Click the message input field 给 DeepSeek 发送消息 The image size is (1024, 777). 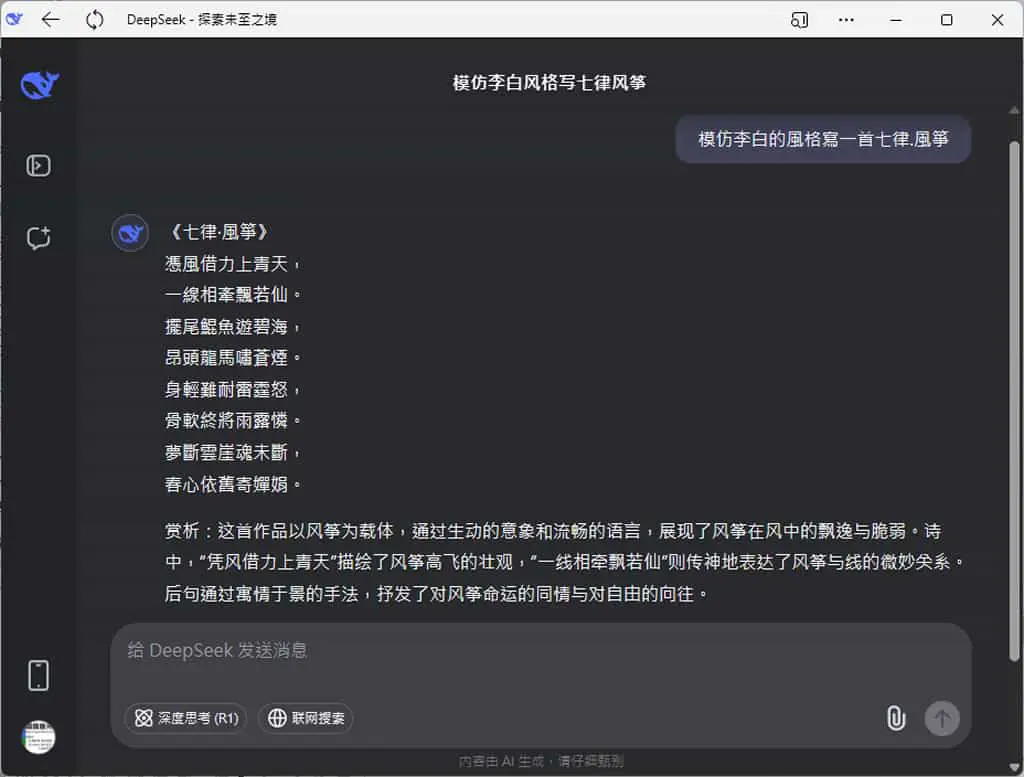pos(541,659)
